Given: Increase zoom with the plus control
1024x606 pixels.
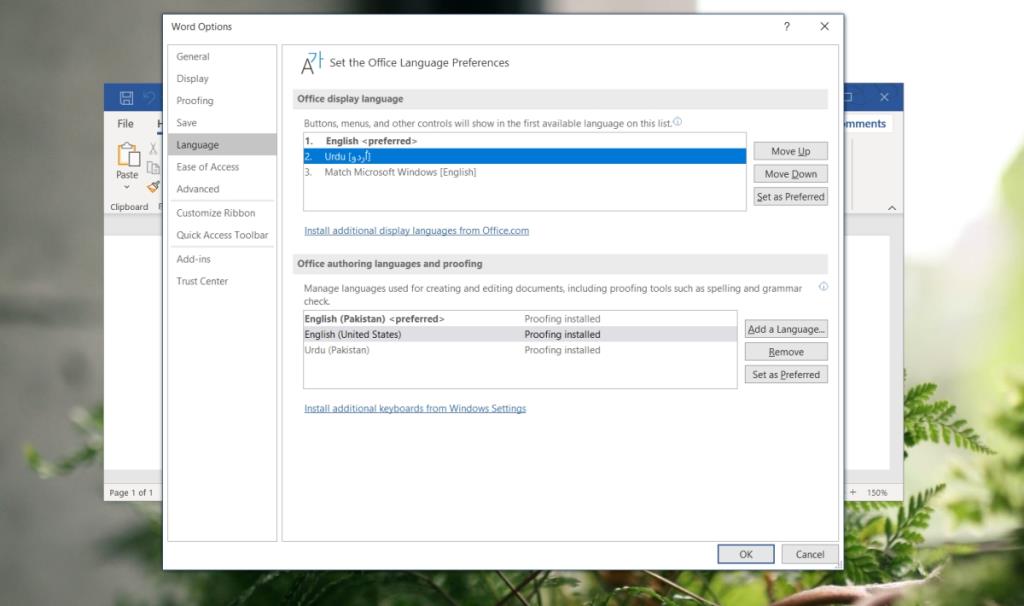Looking at the screenshot, I should (853, 491).
